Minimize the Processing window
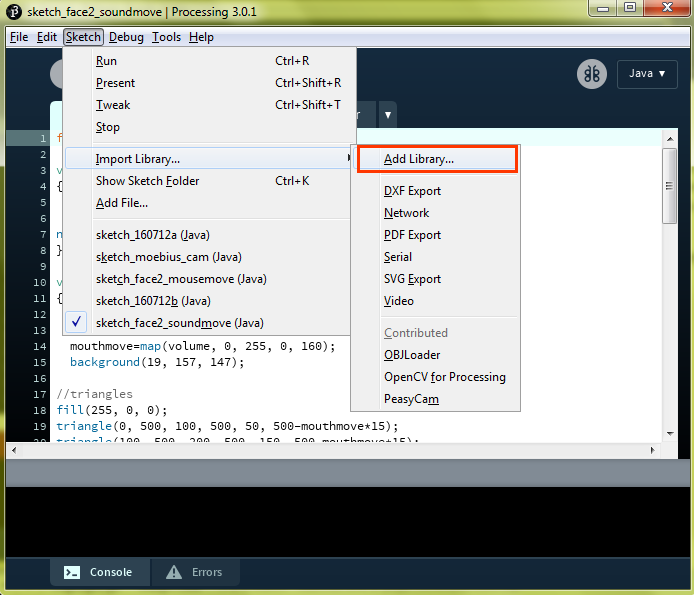Viewport: 694px width, 595px height. 602,8
